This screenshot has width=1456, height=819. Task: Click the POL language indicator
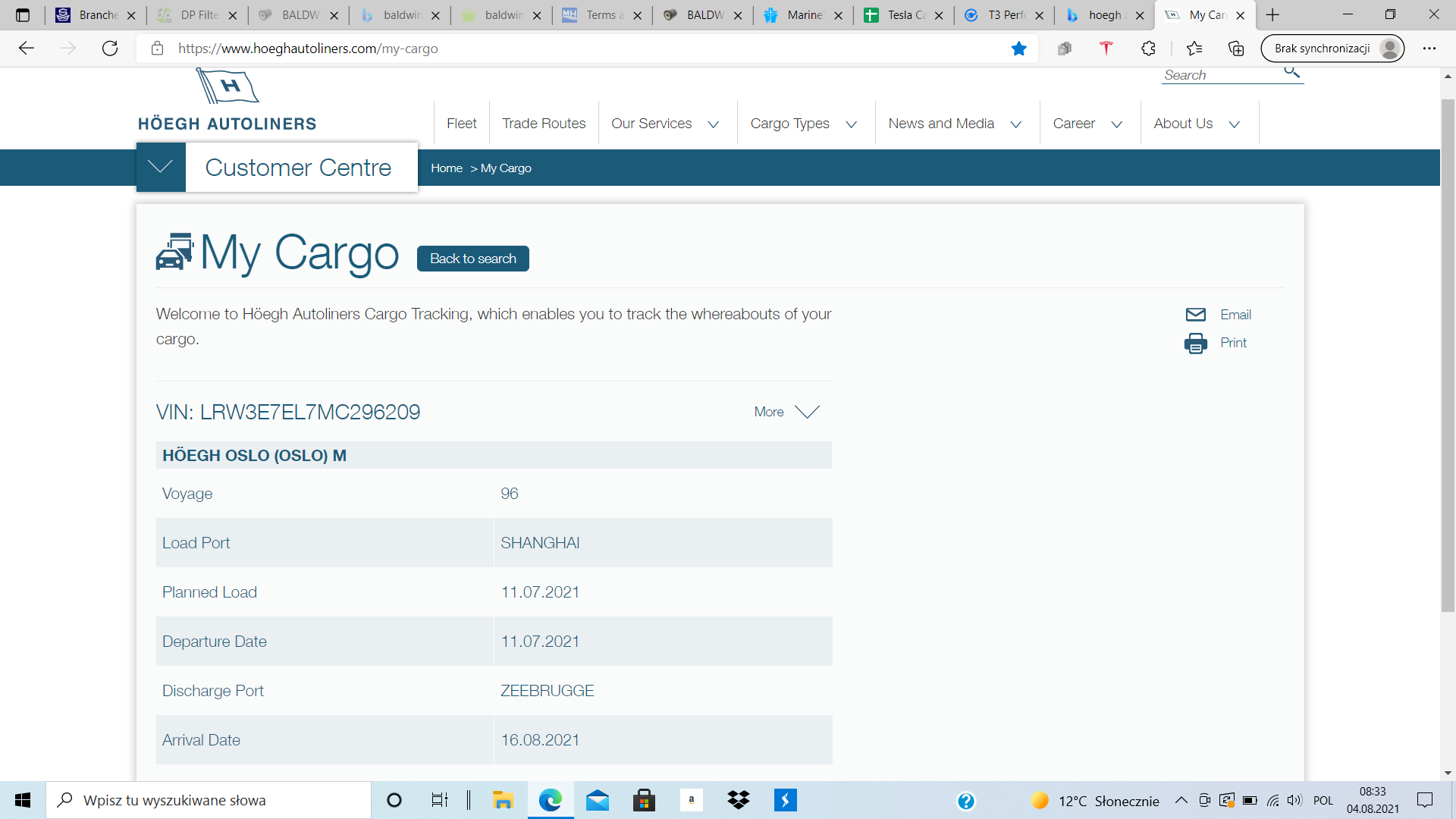[1323, 801]
